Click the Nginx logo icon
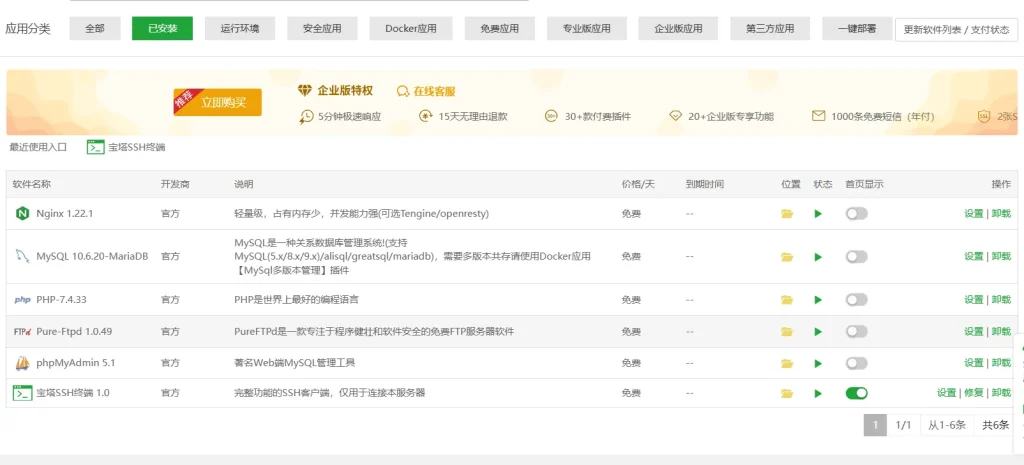This screenshot has width=1024, height=465. [23, 214]
